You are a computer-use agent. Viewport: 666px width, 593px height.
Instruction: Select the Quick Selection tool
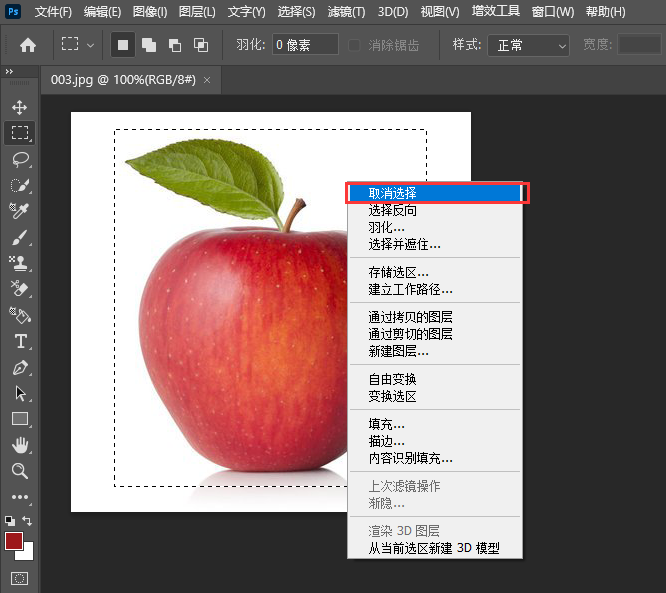click(x=20, y=185)
